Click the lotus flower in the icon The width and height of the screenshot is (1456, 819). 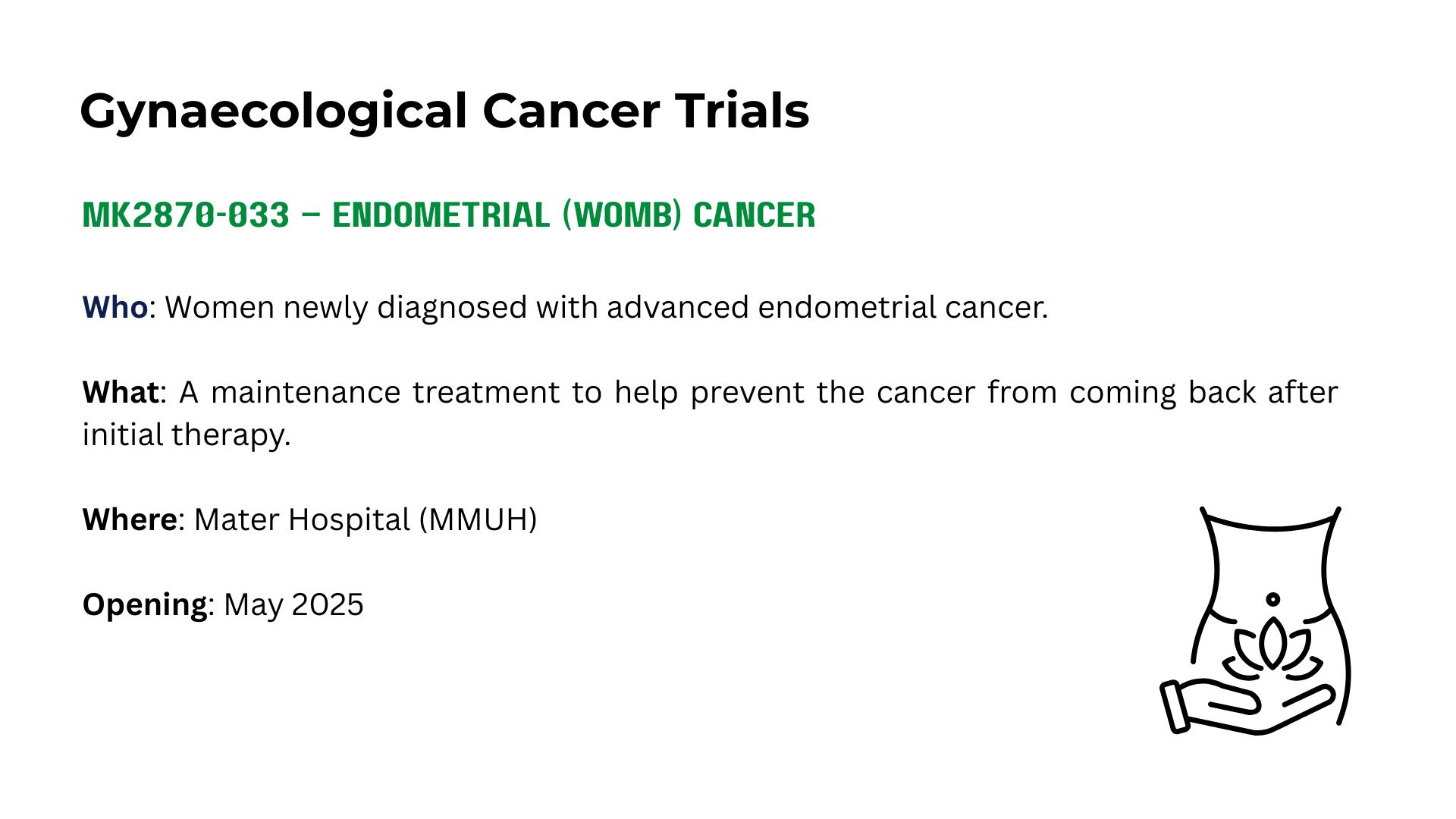[1272, 648]
